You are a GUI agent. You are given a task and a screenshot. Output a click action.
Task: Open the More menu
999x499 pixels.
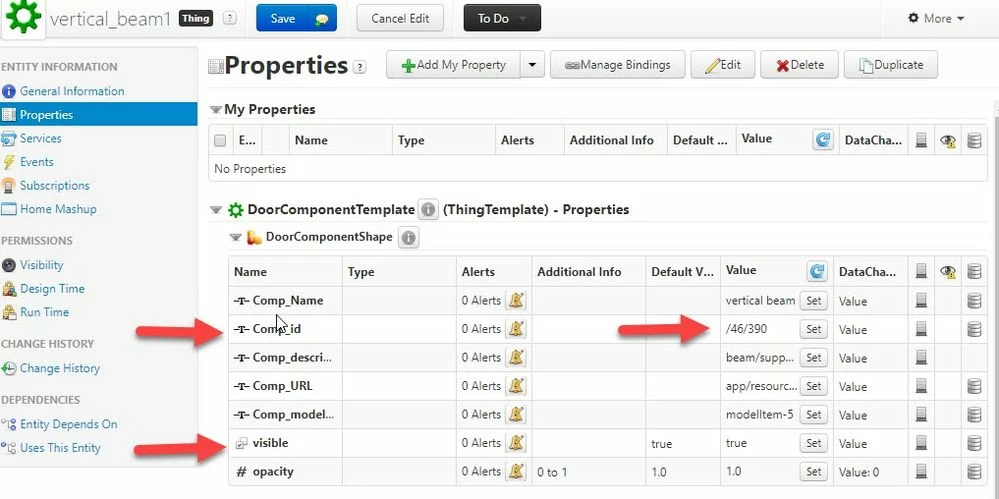point(936,18)
